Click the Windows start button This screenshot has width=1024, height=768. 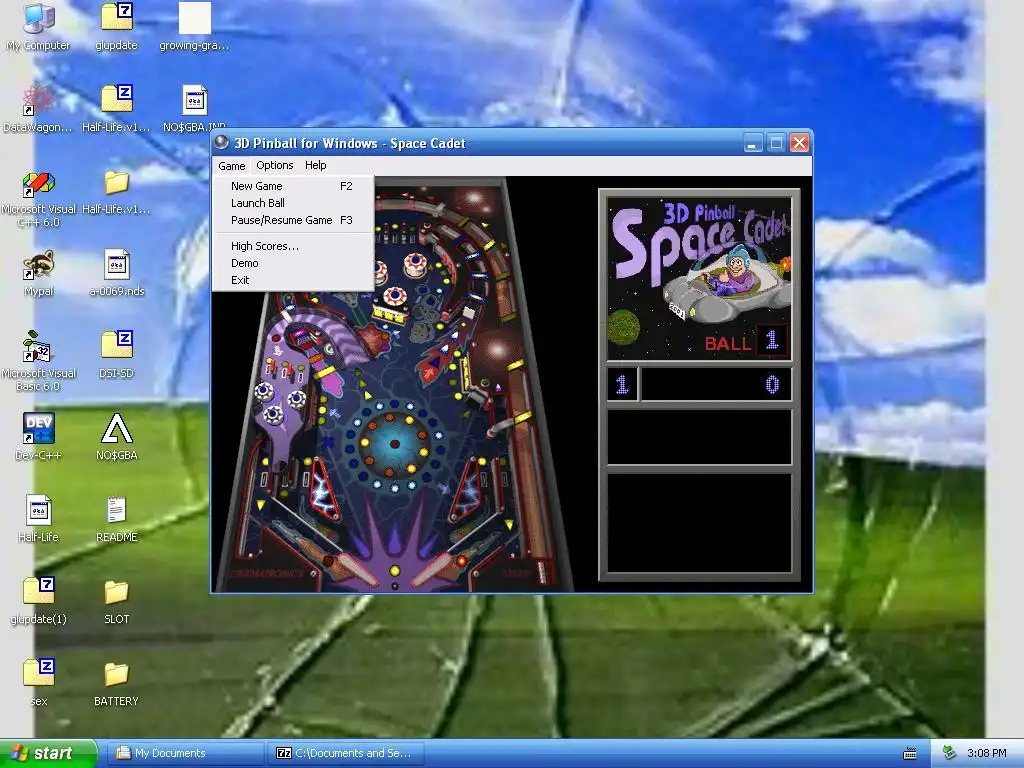(47, 753)
